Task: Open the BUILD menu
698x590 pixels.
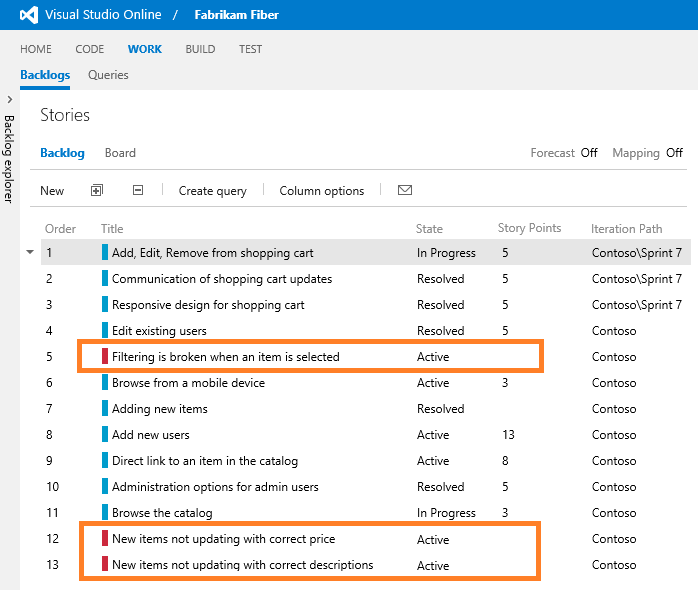Action: click(x=200, y=49)
